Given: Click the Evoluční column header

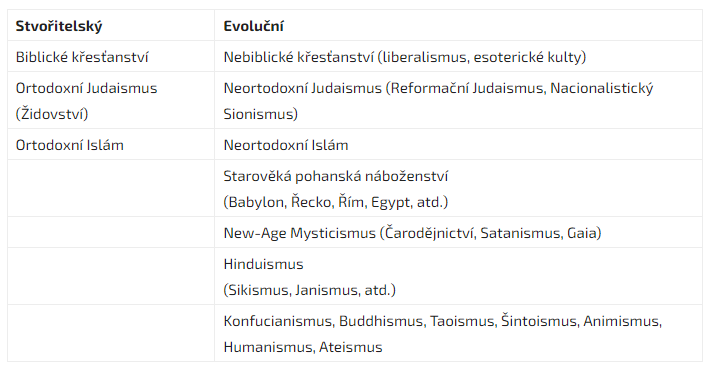Looking at the screenshot, I should 458,26.
